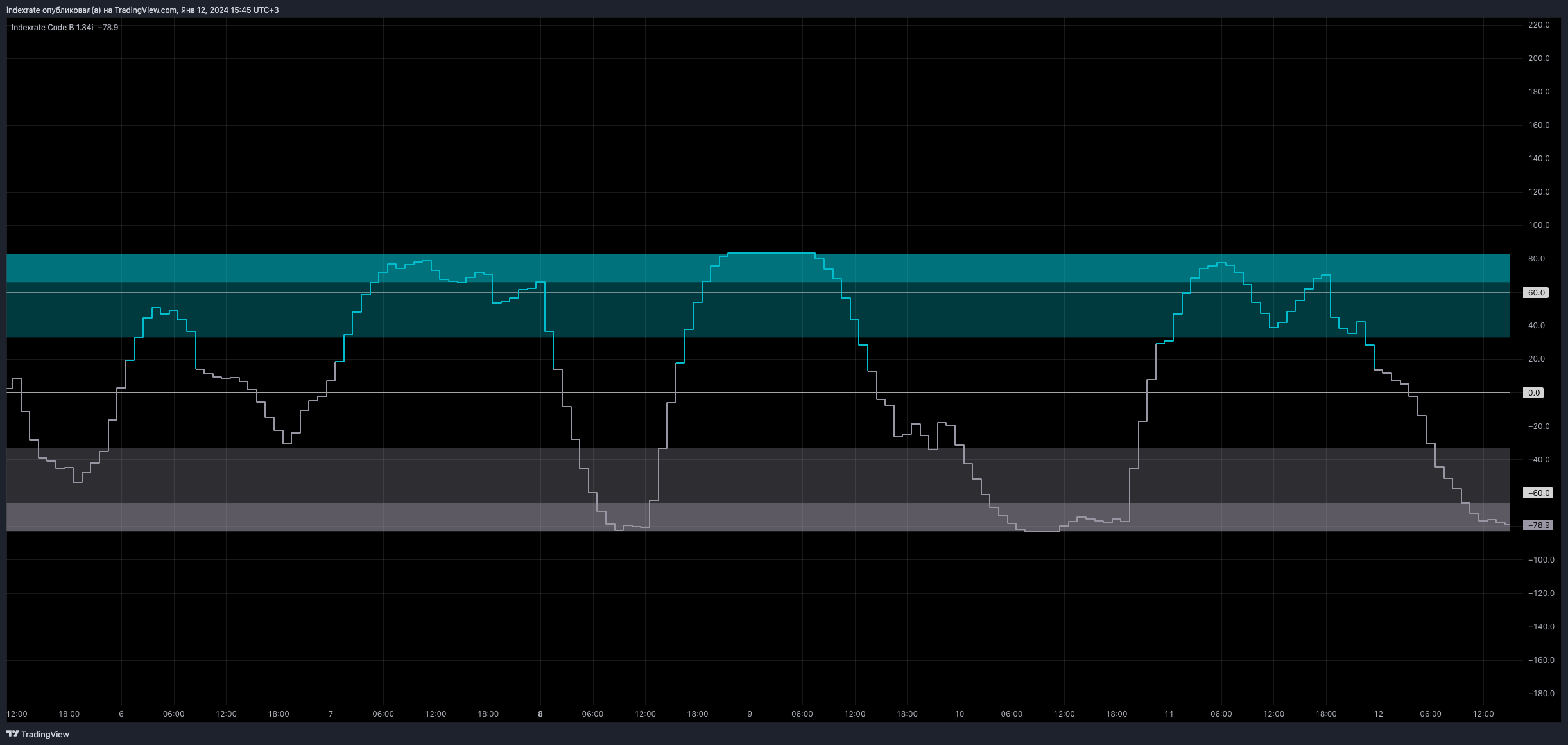Screen dimensions: 1568x745
Task: Click the 200.0 price scale label
Action: tap(1538, 58)
